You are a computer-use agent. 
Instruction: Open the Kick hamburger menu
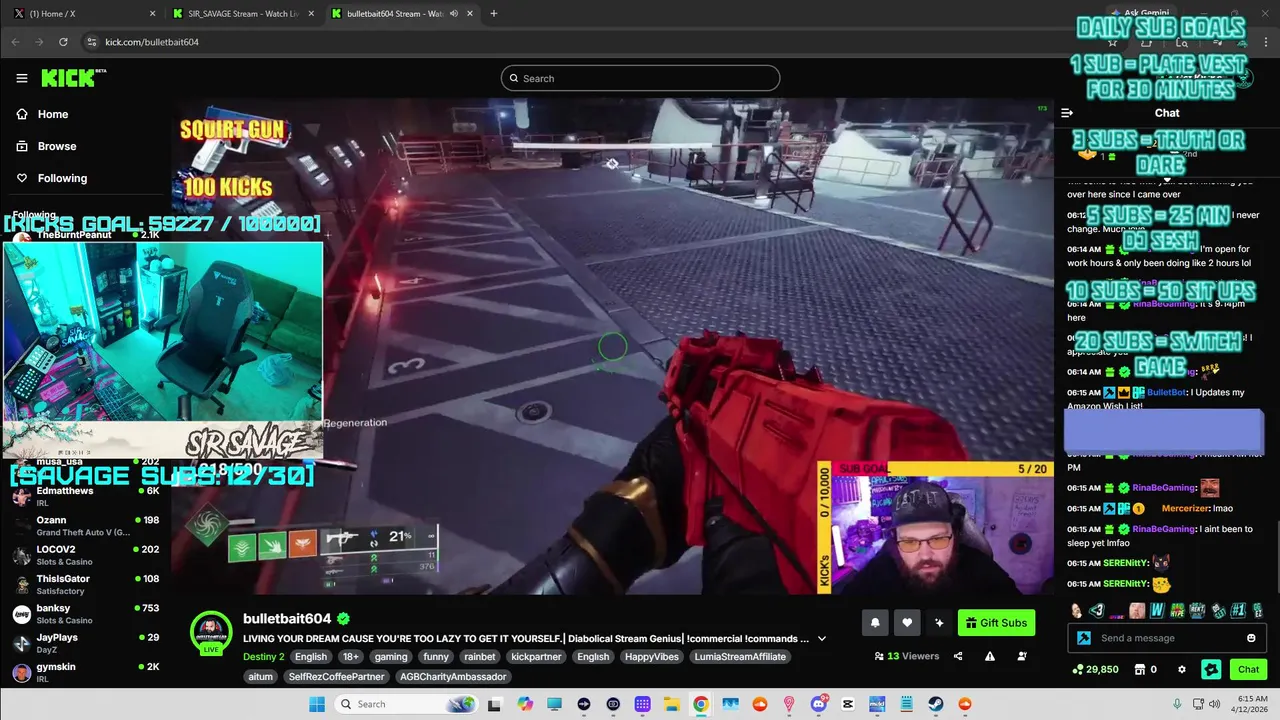coord(22,78)
